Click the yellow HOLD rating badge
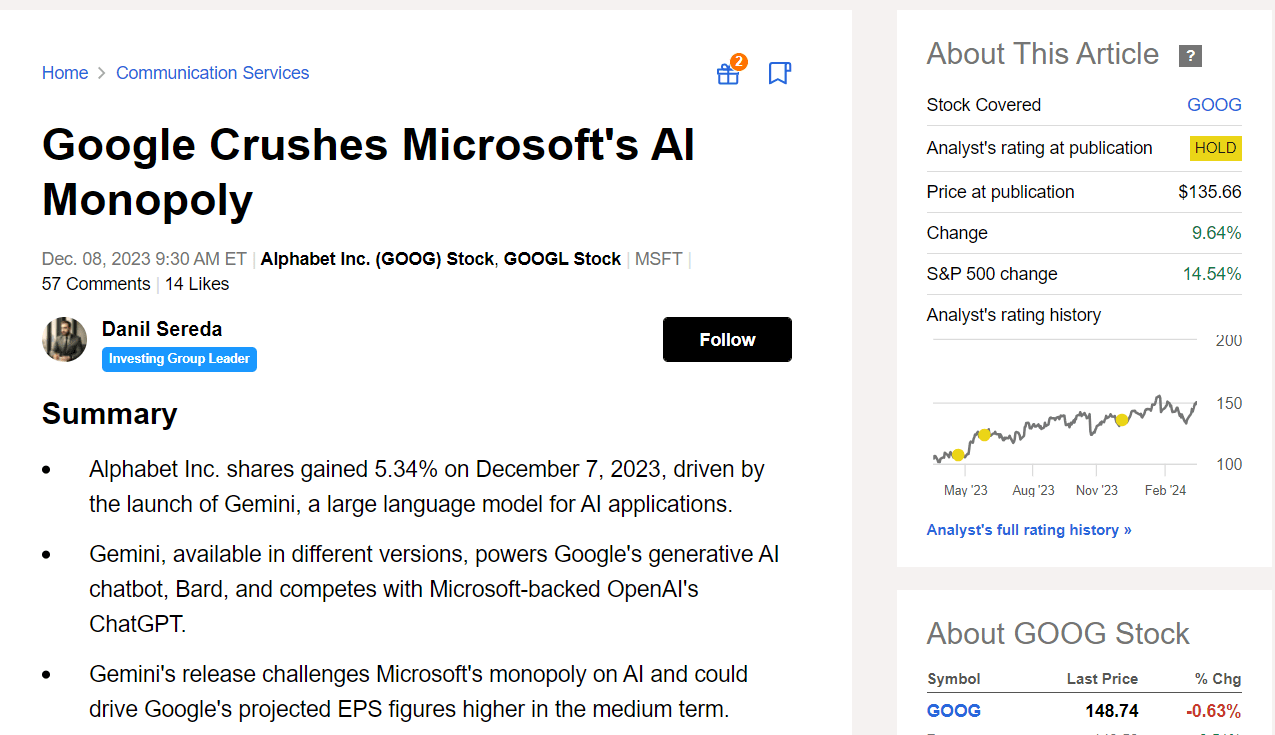The image size is (1275, 735). [1215, 148]
